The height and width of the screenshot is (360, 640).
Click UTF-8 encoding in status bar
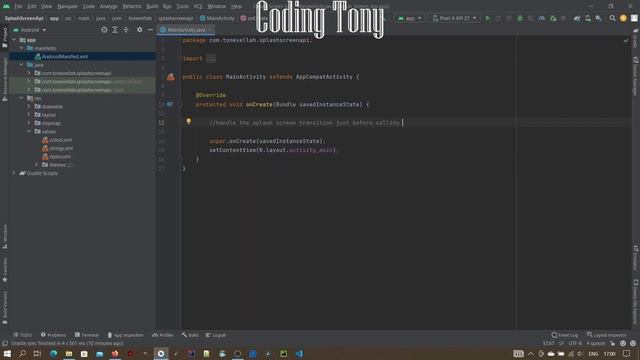coord(575,343)
